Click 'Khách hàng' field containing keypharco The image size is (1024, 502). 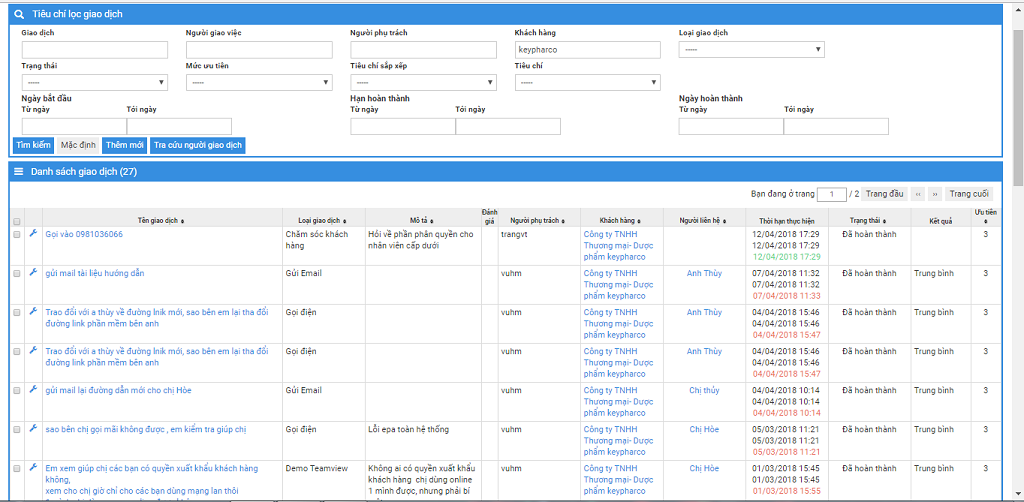(x=588, y=50)
